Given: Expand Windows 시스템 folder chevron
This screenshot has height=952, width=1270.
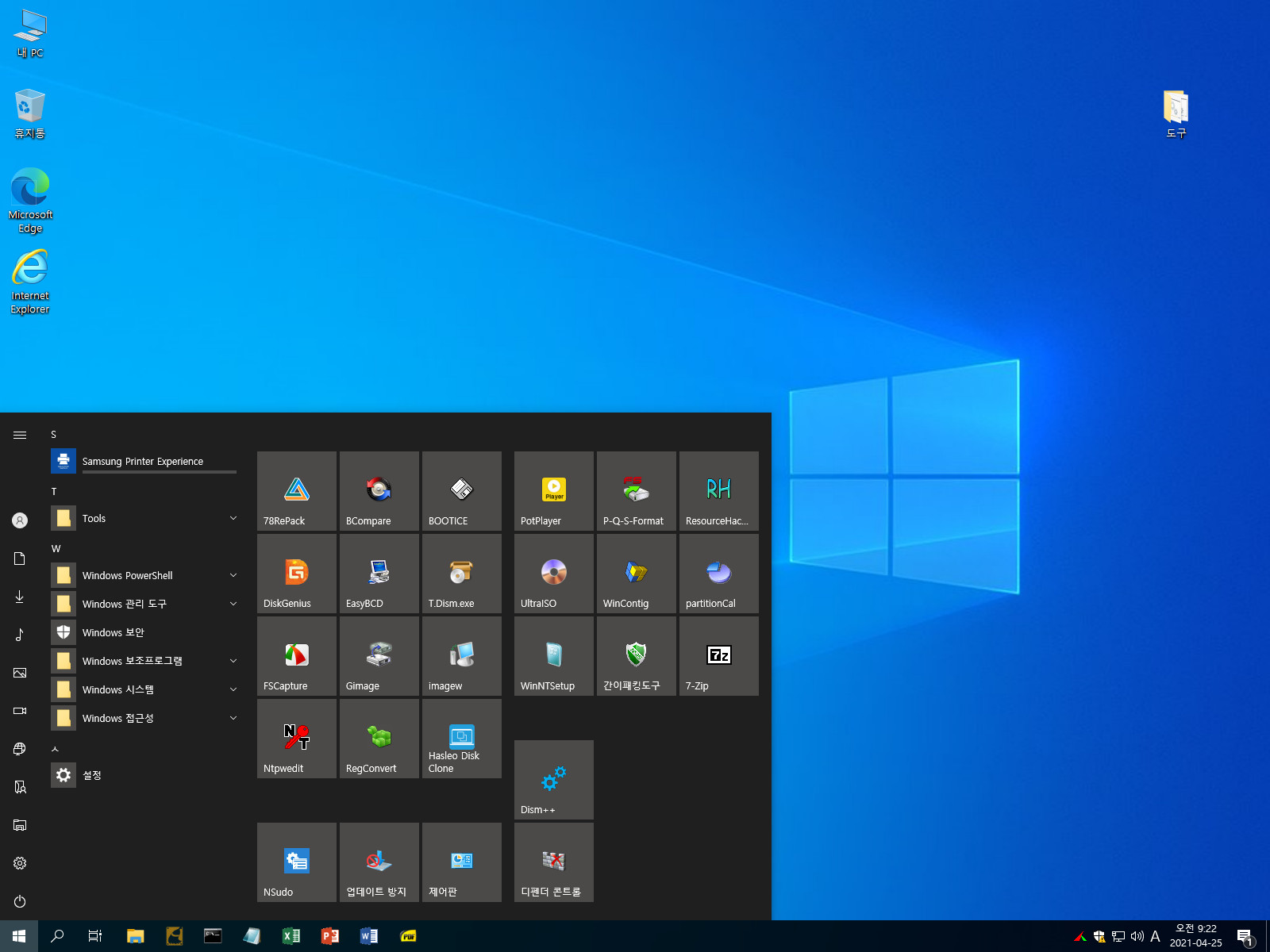Looking at the screenshot, I should pos(233,689).
